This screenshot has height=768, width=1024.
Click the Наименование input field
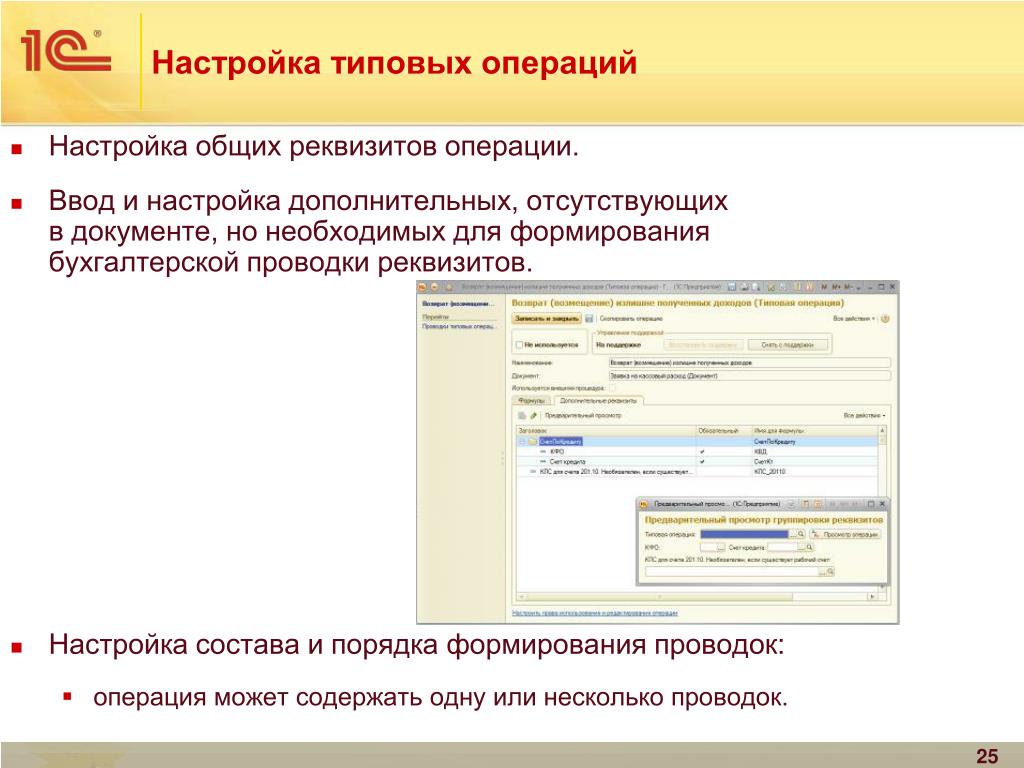coord(750,363)
